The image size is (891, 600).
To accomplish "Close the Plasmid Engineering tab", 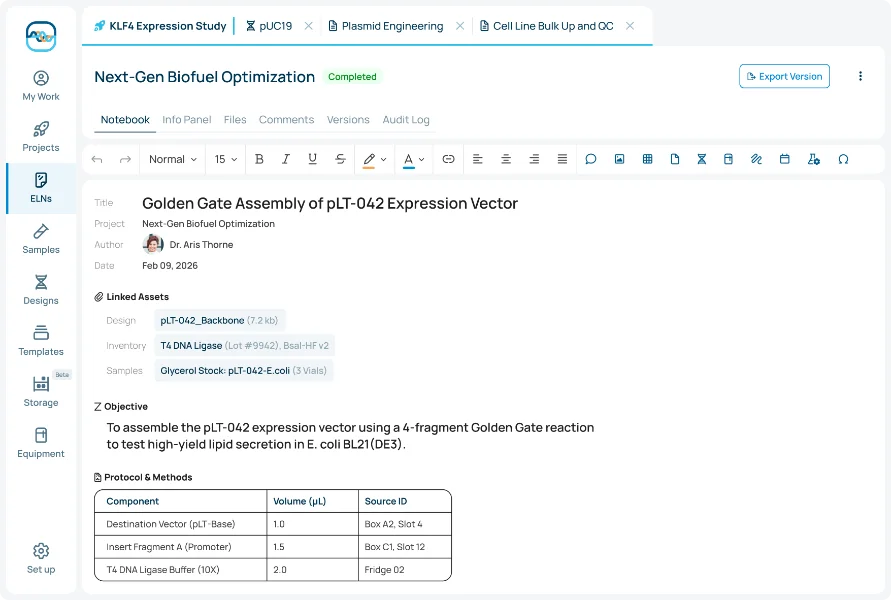I will pos(460,26).
